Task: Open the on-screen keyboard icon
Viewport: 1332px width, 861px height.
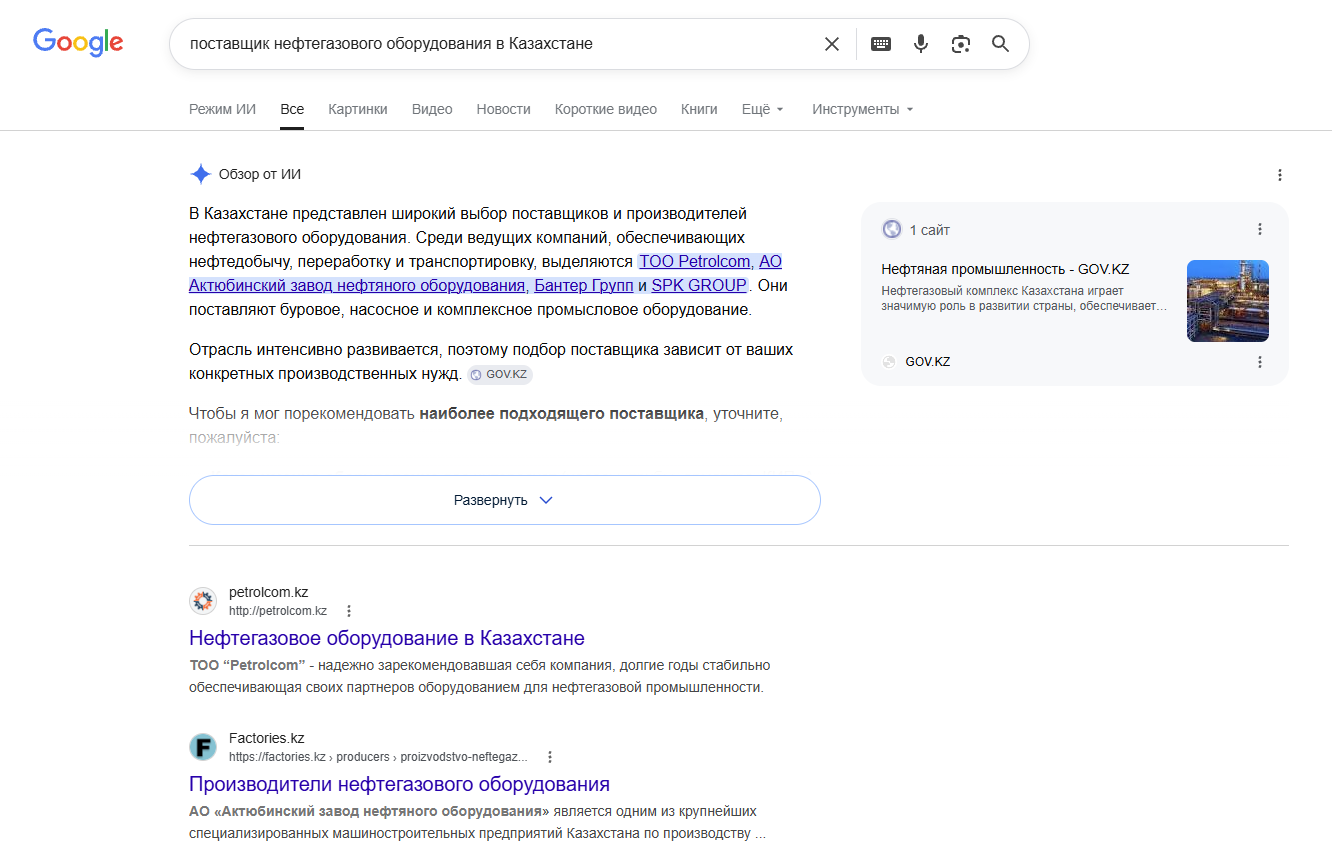Action: coord(881,44)
